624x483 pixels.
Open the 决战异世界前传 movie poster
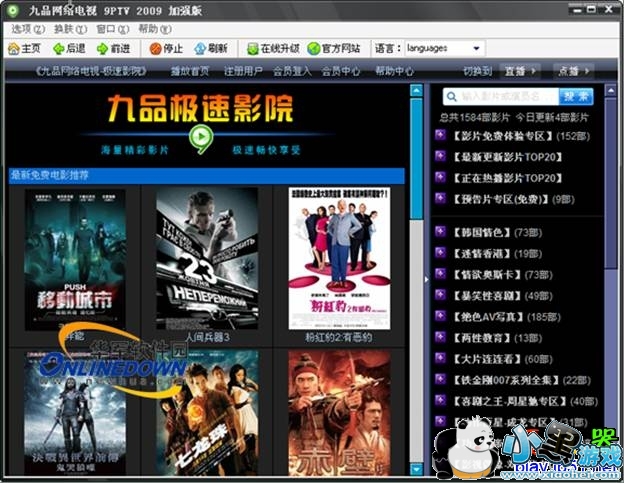[x=75, y=413]
